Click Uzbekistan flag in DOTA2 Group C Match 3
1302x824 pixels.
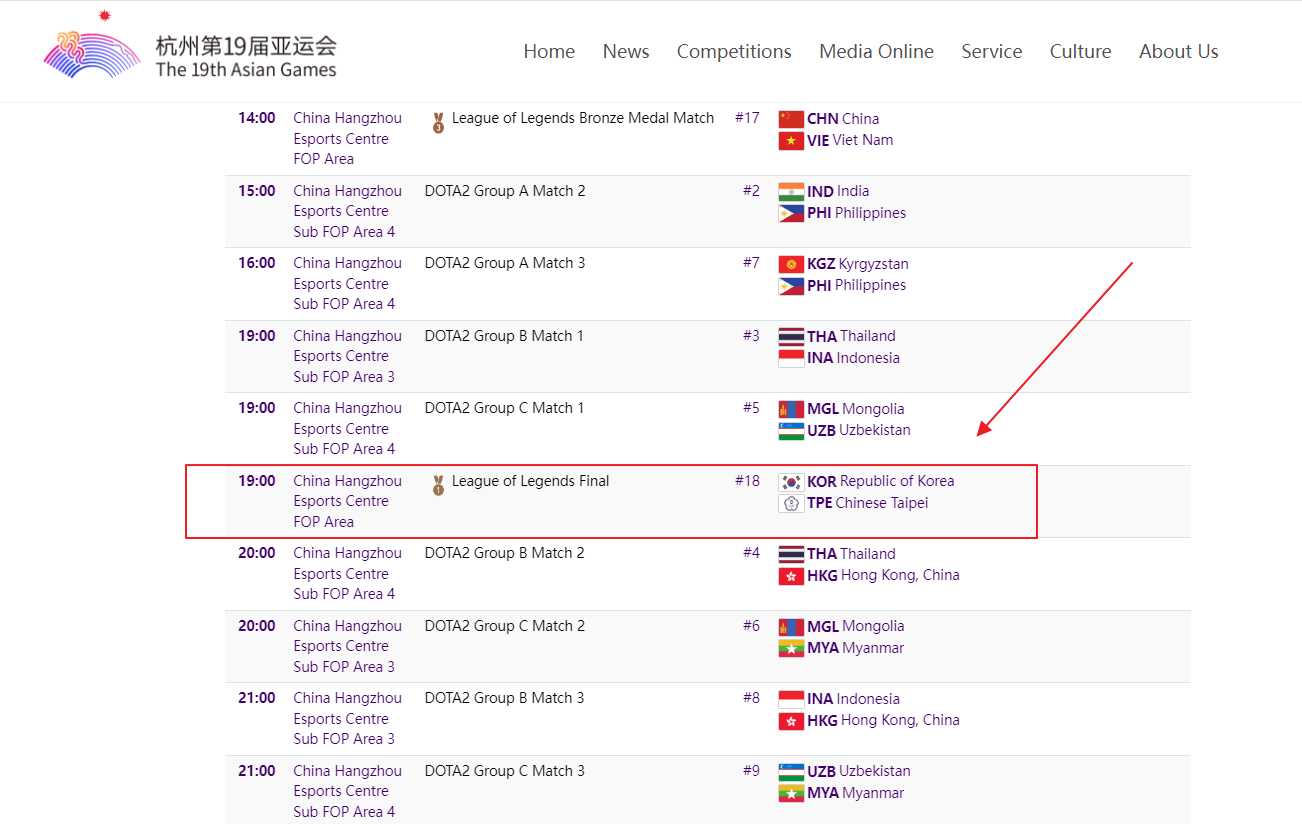tap(791, 772)
